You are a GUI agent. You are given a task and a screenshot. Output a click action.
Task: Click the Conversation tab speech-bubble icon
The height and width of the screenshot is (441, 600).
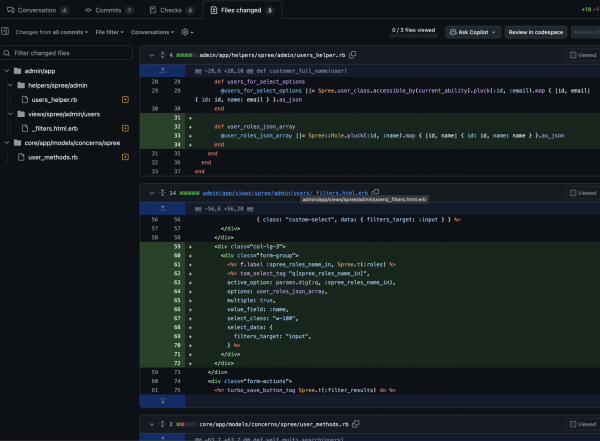pyautogui.click(x=11, y=10)
